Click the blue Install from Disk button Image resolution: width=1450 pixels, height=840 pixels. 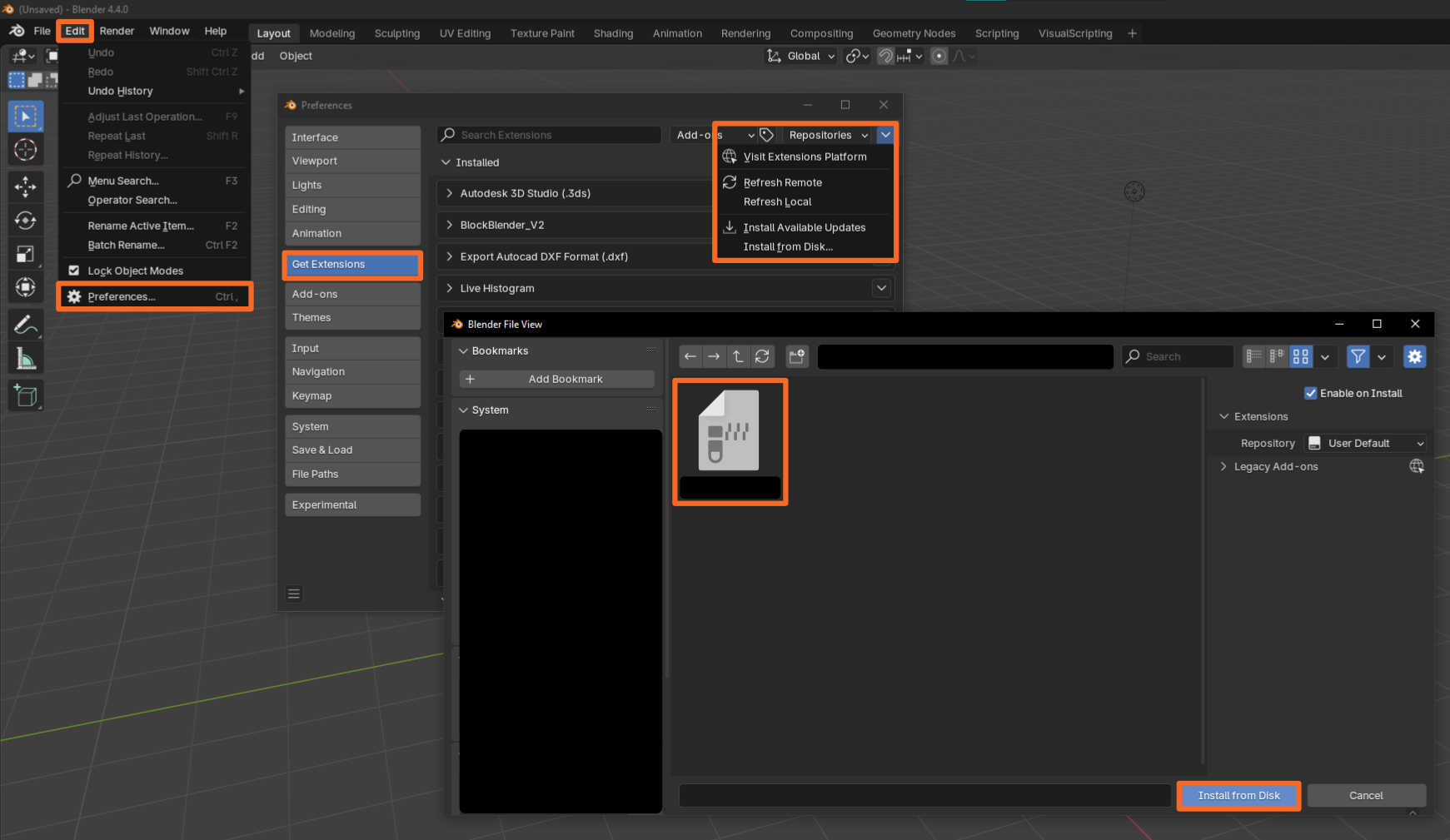pos(1238,795)
